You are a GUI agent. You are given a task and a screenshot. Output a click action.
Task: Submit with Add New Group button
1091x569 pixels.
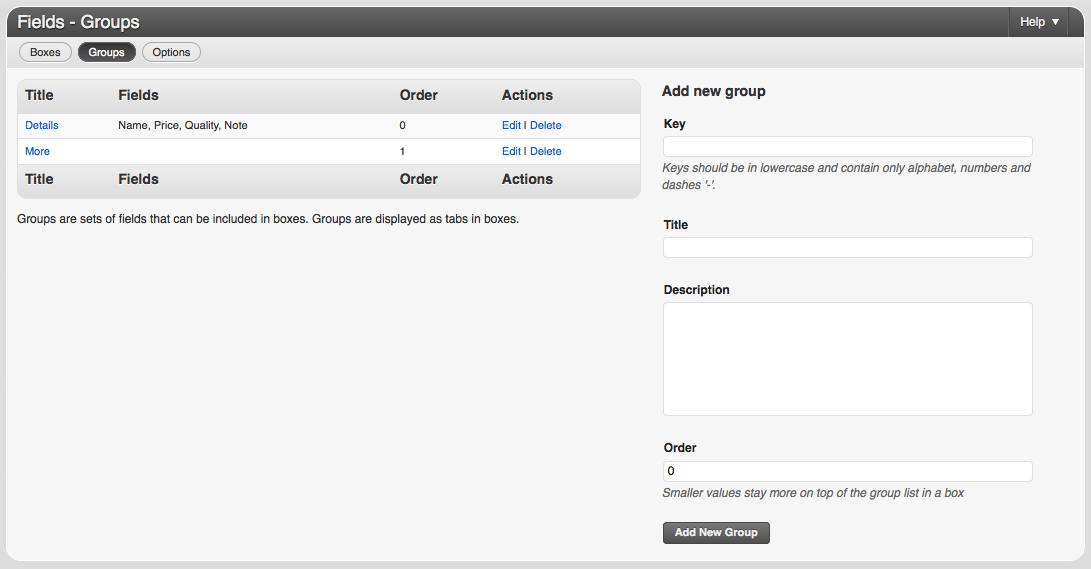[x=716, y=533]
